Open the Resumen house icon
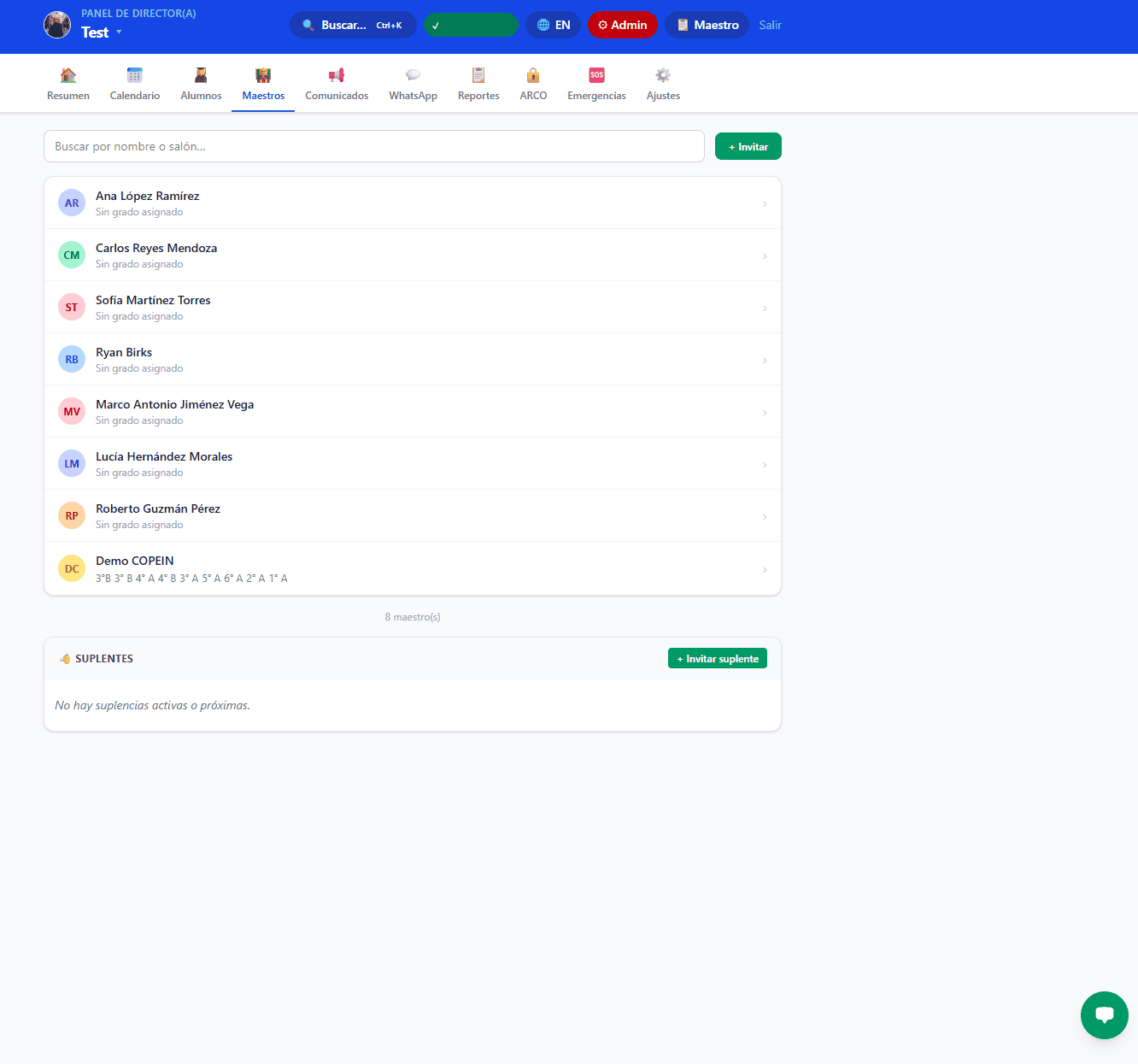 (x=68, y=75)
